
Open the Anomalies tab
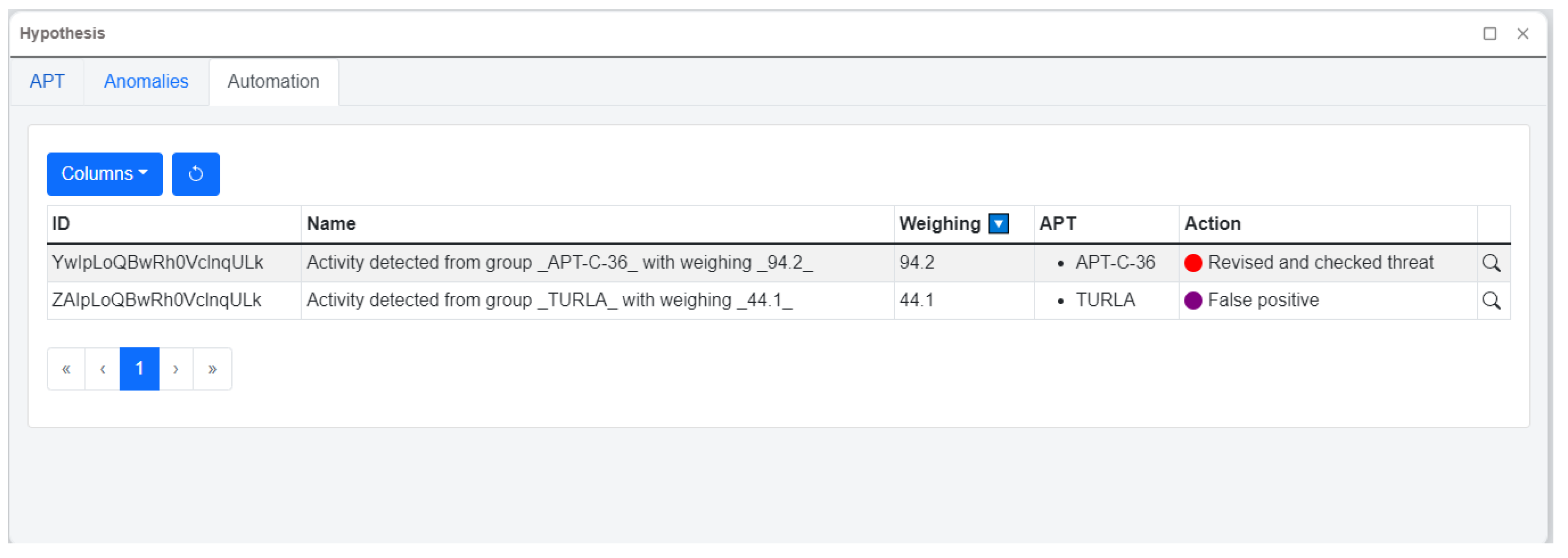point(146,82)
